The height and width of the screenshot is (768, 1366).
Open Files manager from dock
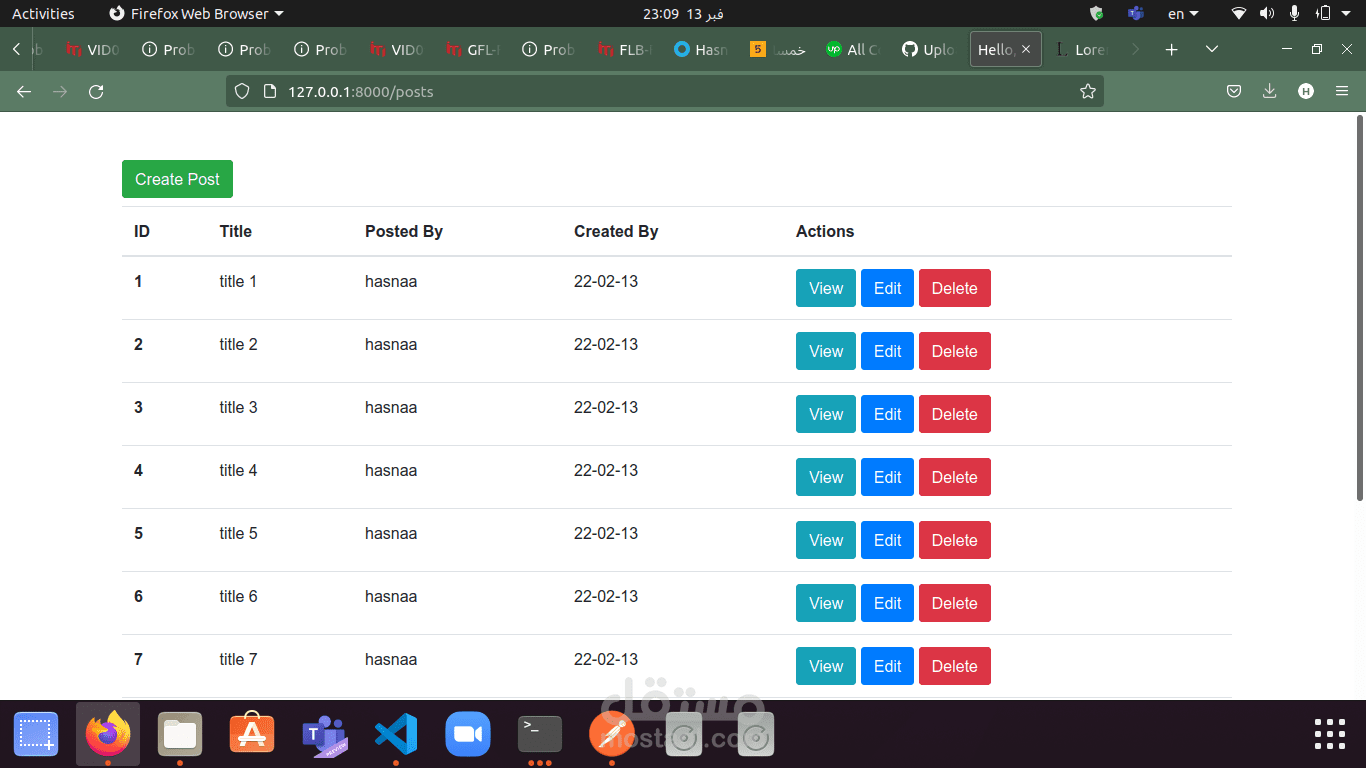click(180, 735)
